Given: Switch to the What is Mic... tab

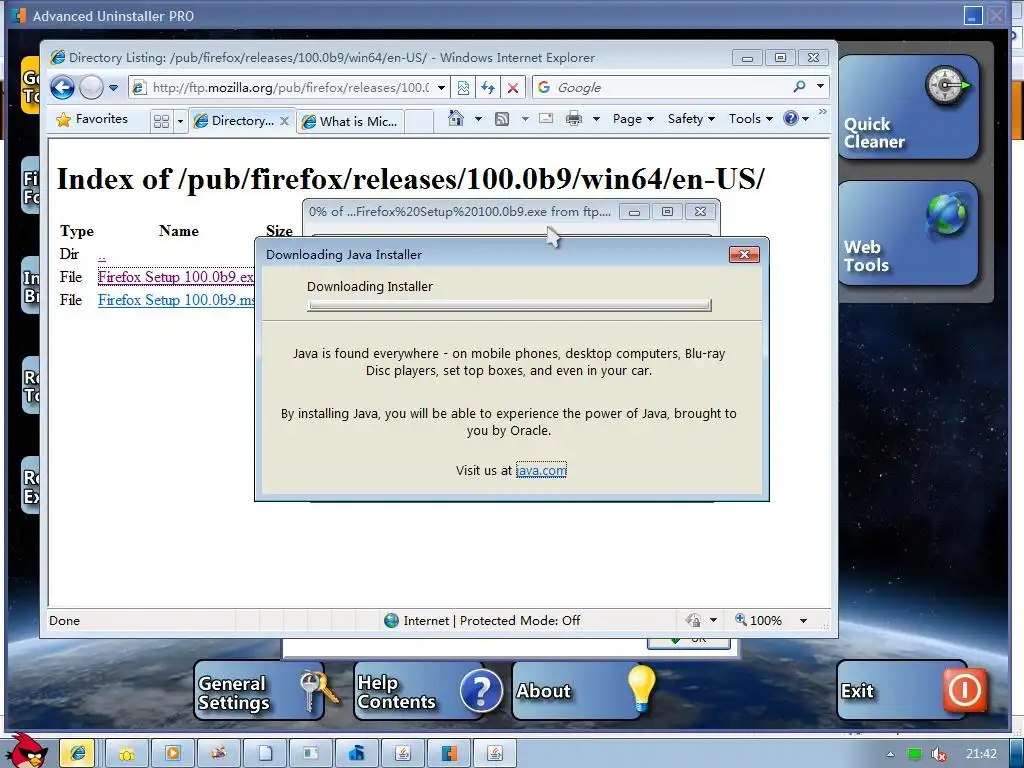Looking at the screenshot, I should 350,121.
